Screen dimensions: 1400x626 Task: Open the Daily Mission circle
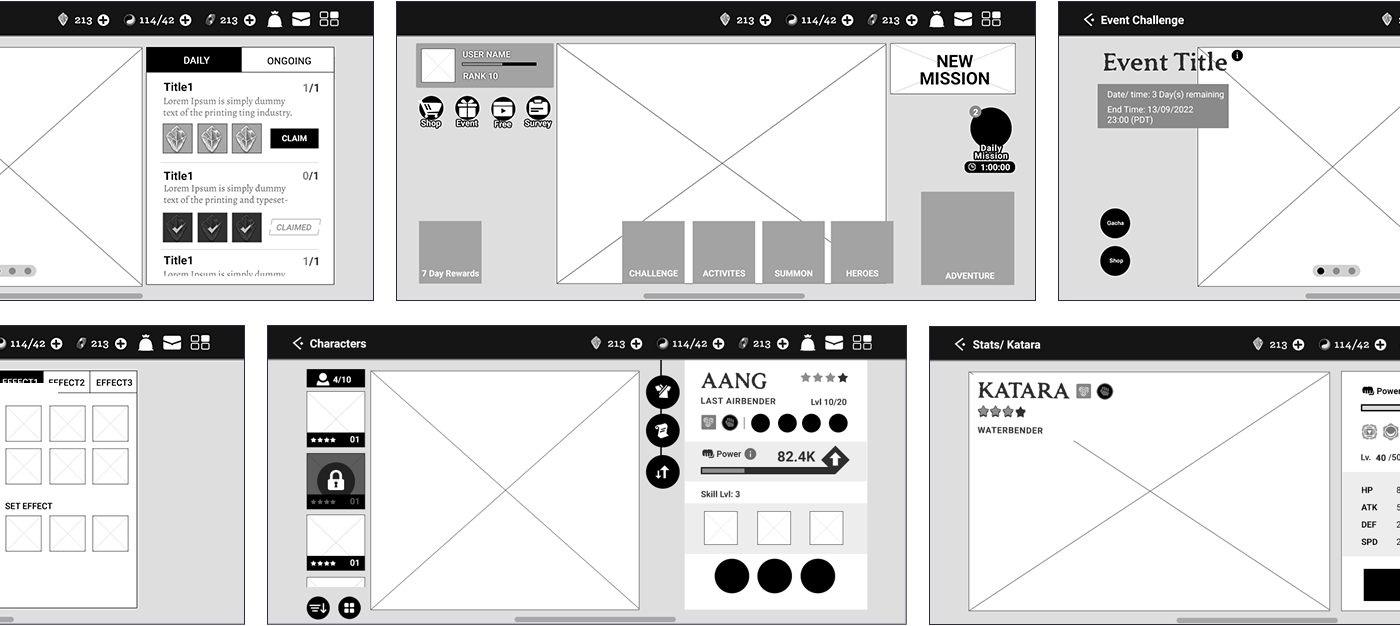[990, 130]
